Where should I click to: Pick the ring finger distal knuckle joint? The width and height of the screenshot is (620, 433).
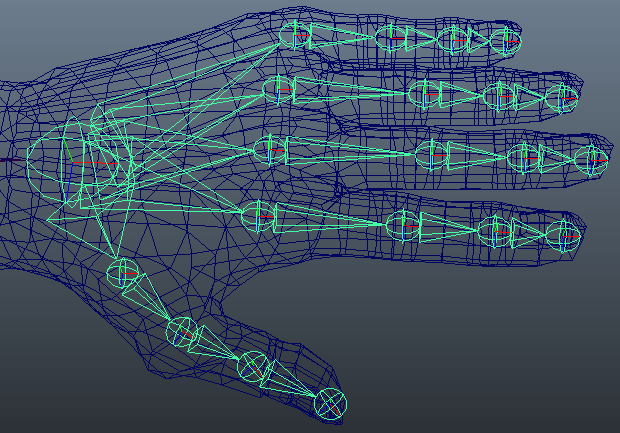tap(497, 96)
